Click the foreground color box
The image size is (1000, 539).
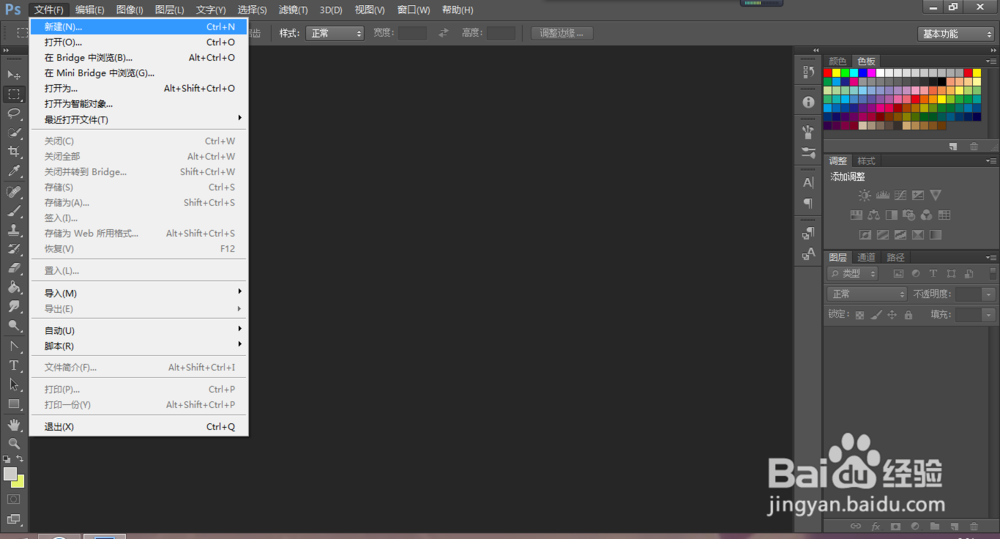(10, 473)
